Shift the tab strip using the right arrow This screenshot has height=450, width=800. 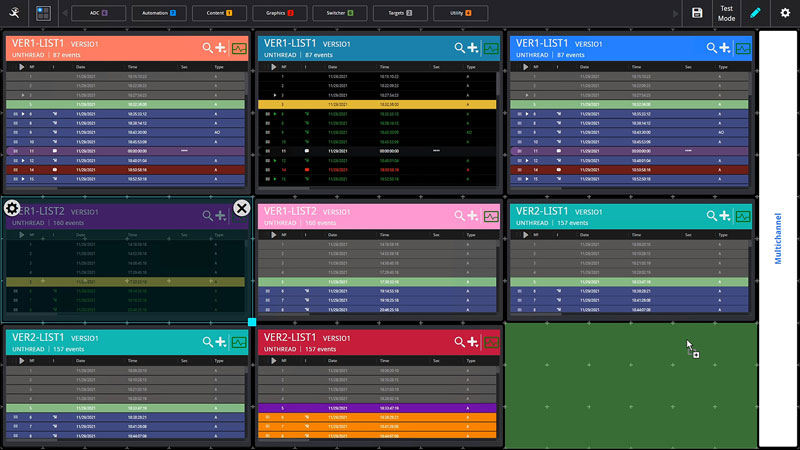(x=676, y=13)
